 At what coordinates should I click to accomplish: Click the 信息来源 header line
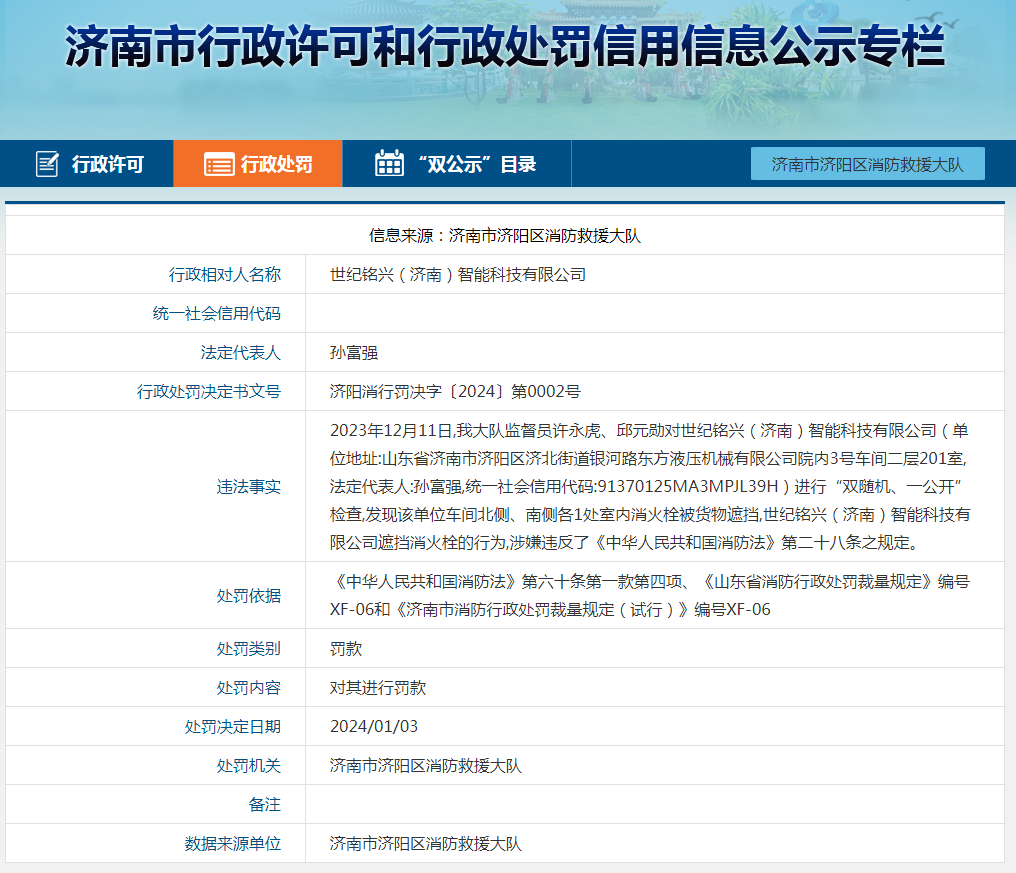505,236
